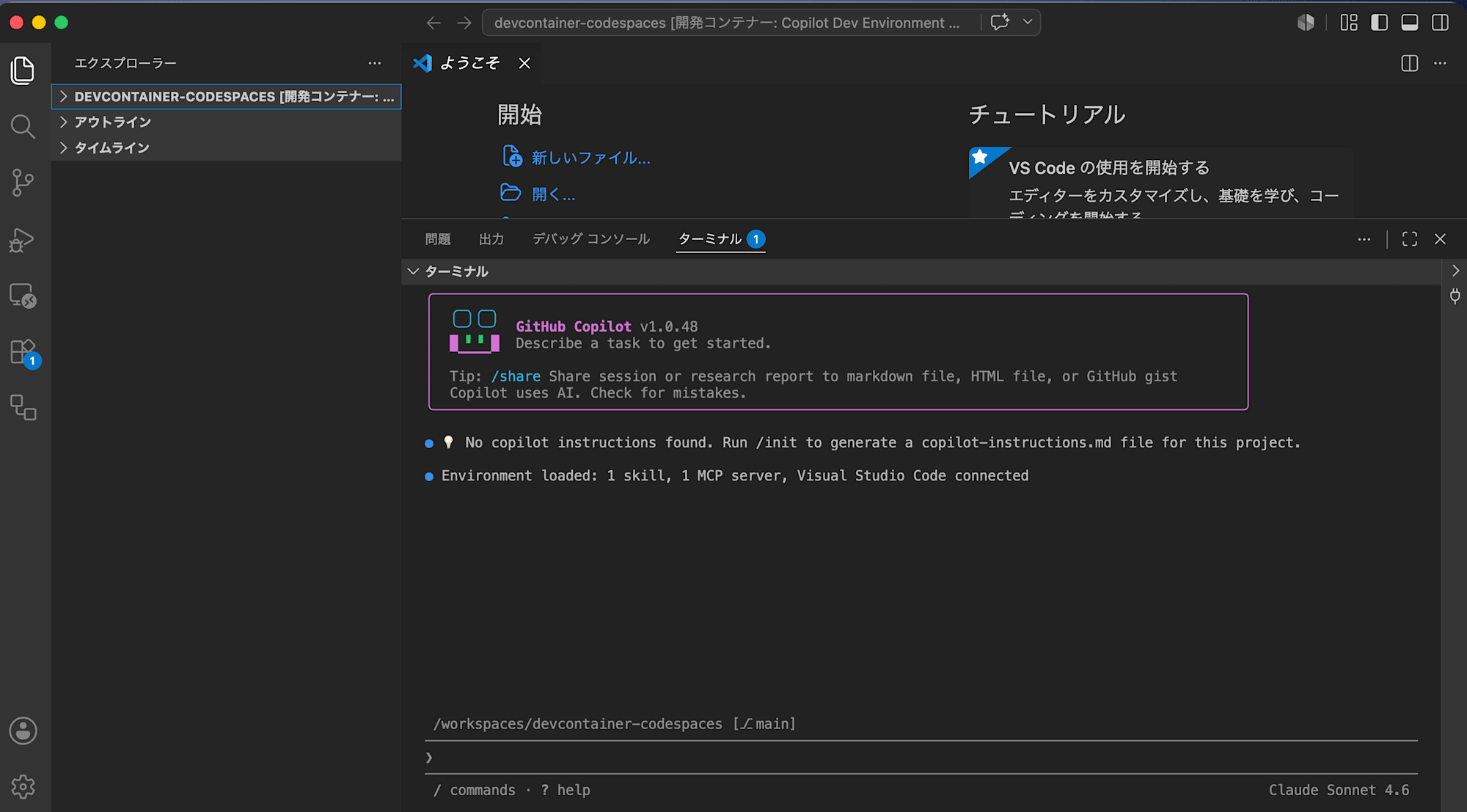
Task: Close the ようこそ tab
Action: pyautogui.click(x=524, y=63)
